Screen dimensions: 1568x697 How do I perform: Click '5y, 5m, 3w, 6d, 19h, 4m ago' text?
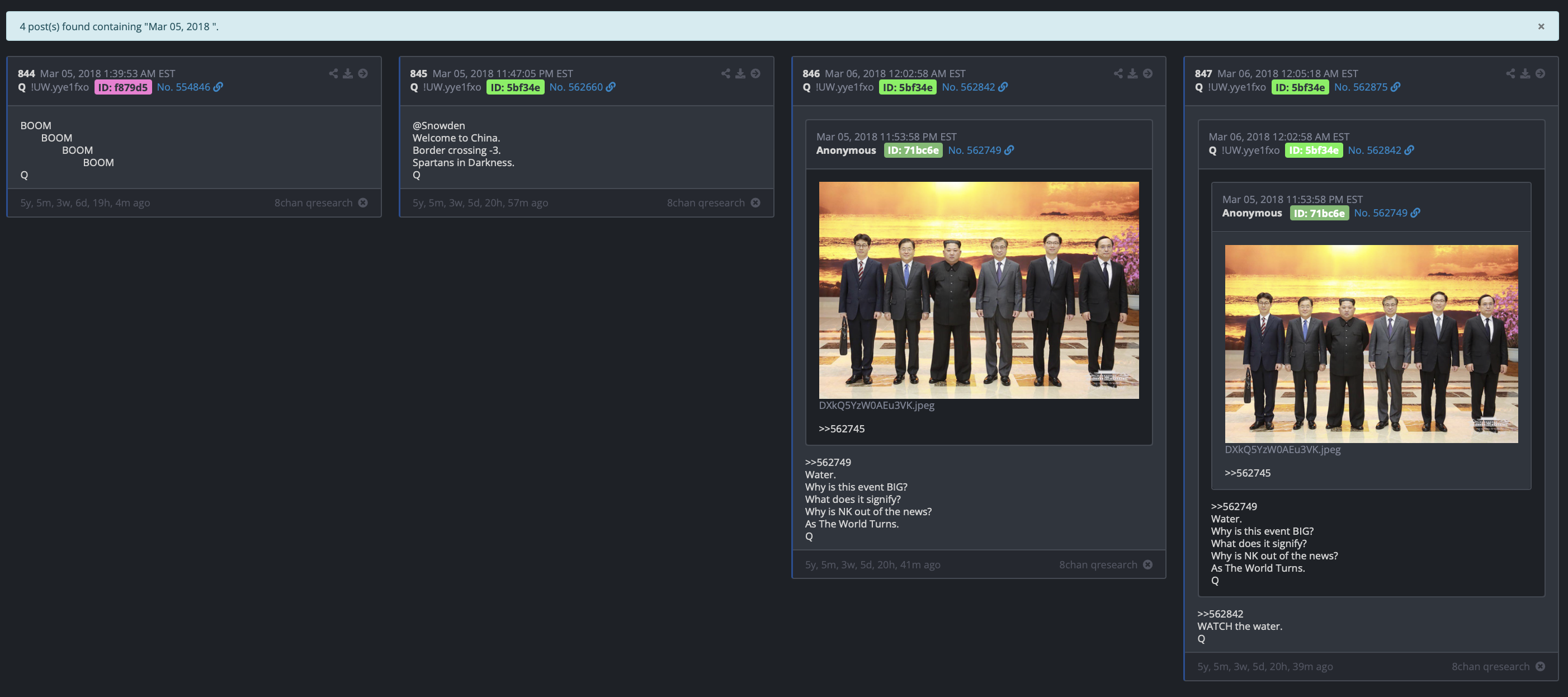point(85,202)
